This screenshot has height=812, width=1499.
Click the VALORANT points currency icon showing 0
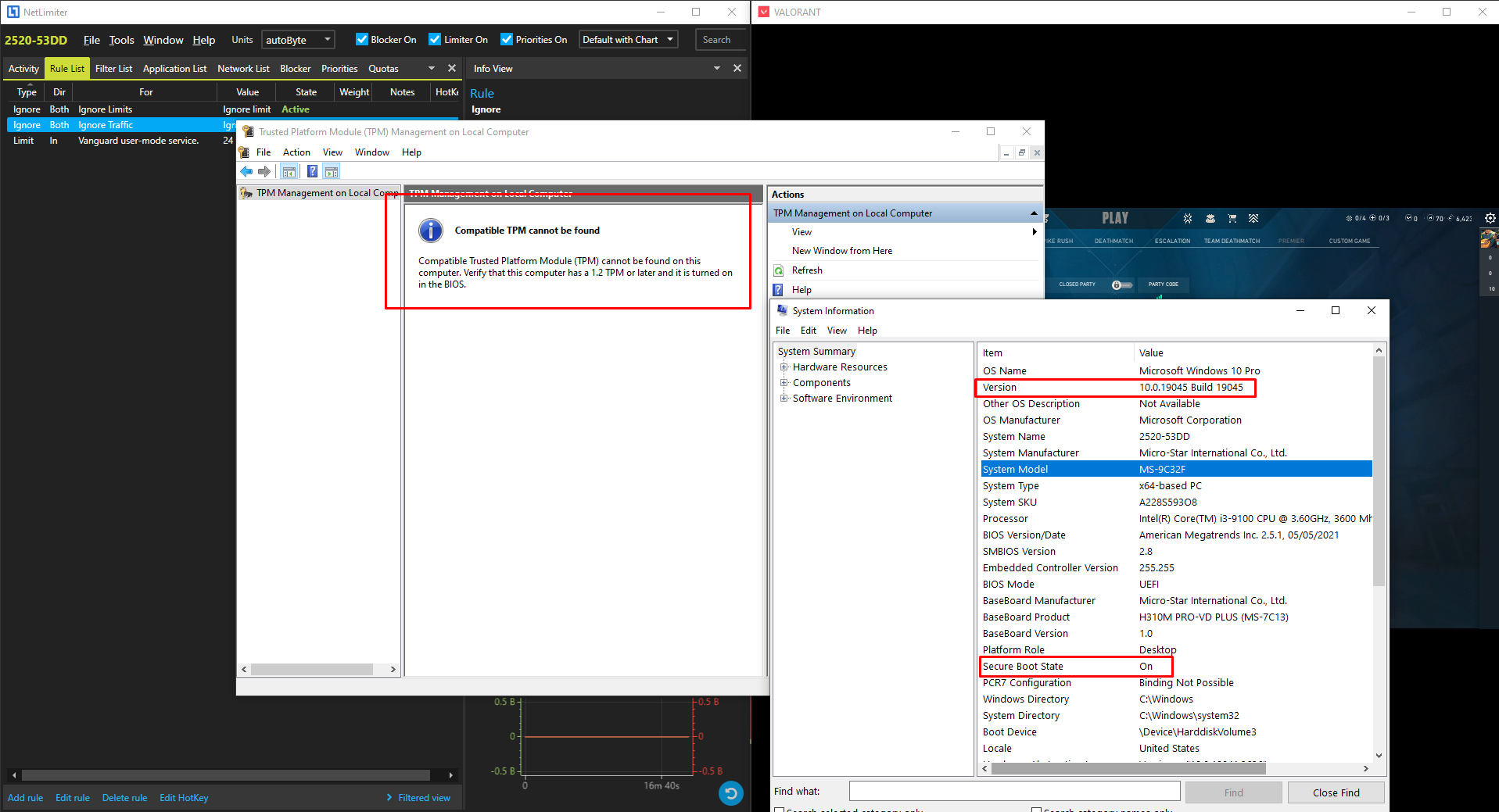click(x=1409, y=219)
